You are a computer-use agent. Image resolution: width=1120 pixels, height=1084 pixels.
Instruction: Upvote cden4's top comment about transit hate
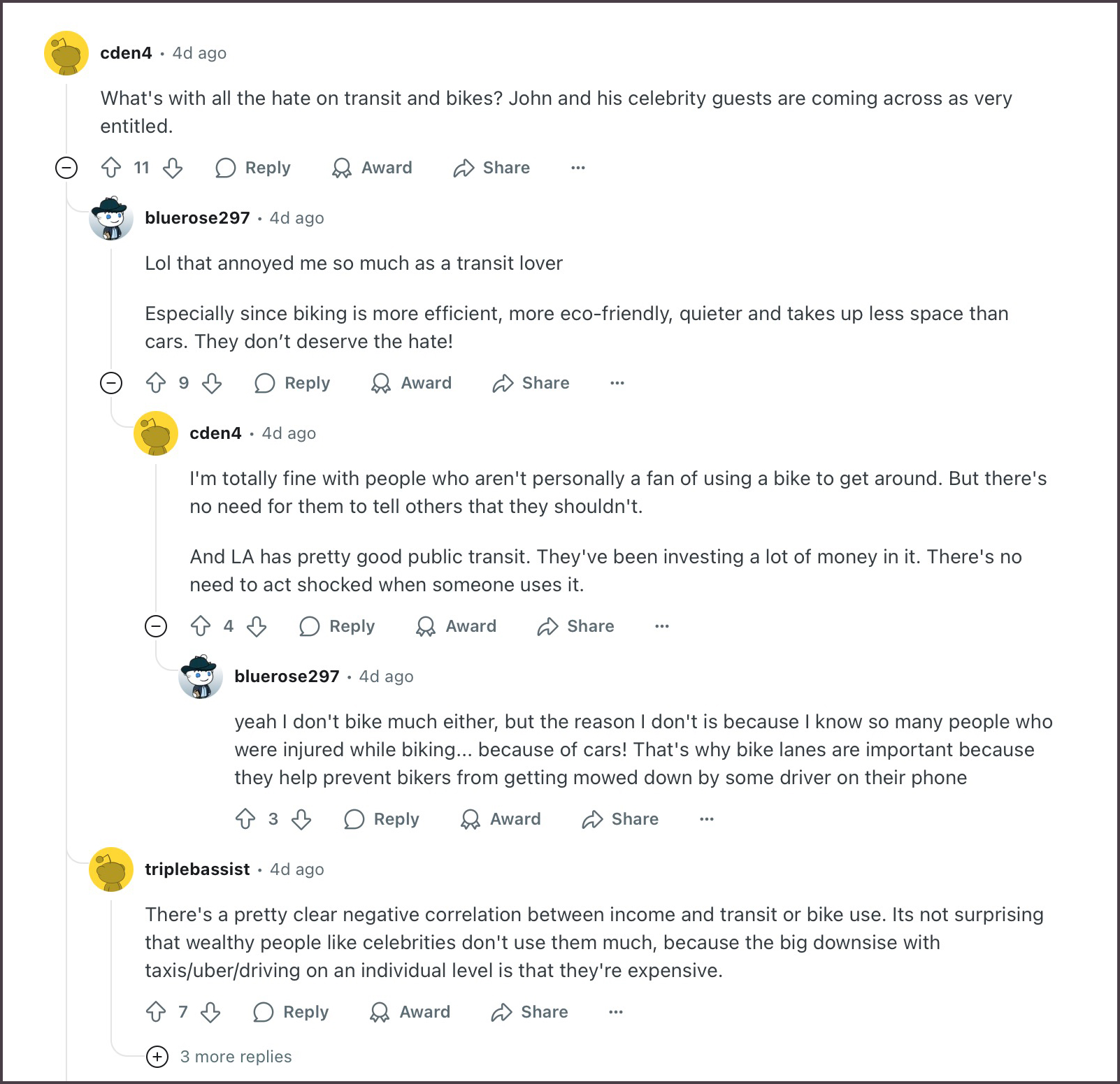[x=111, y=168]
